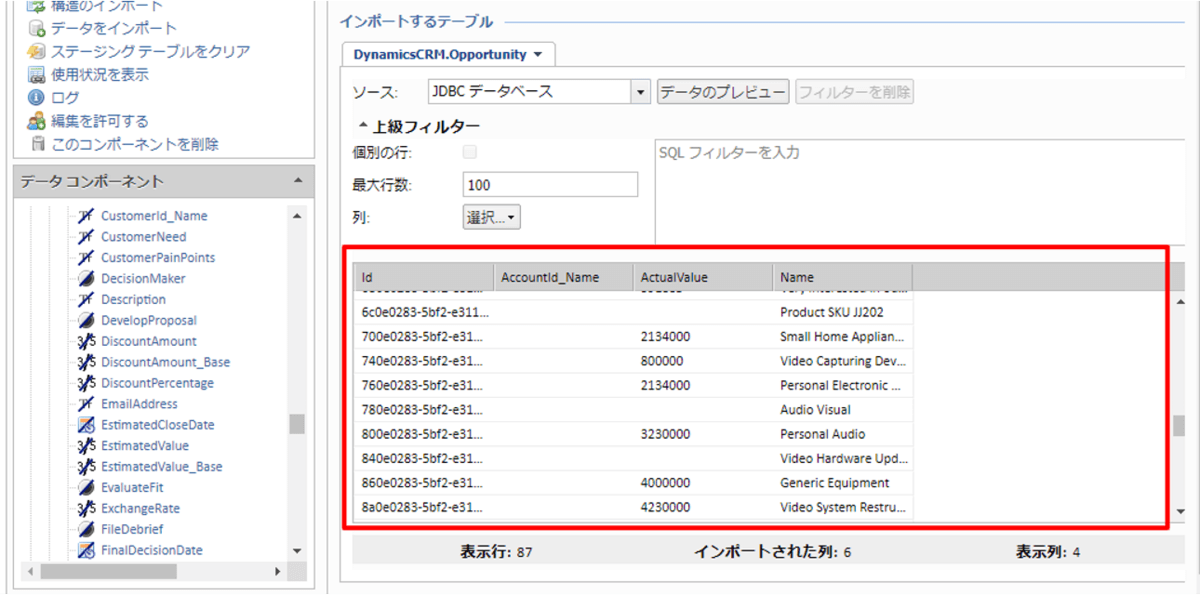Click the Video Capturing Dev name cell
1200x595 pixels.
pos(842,361)
